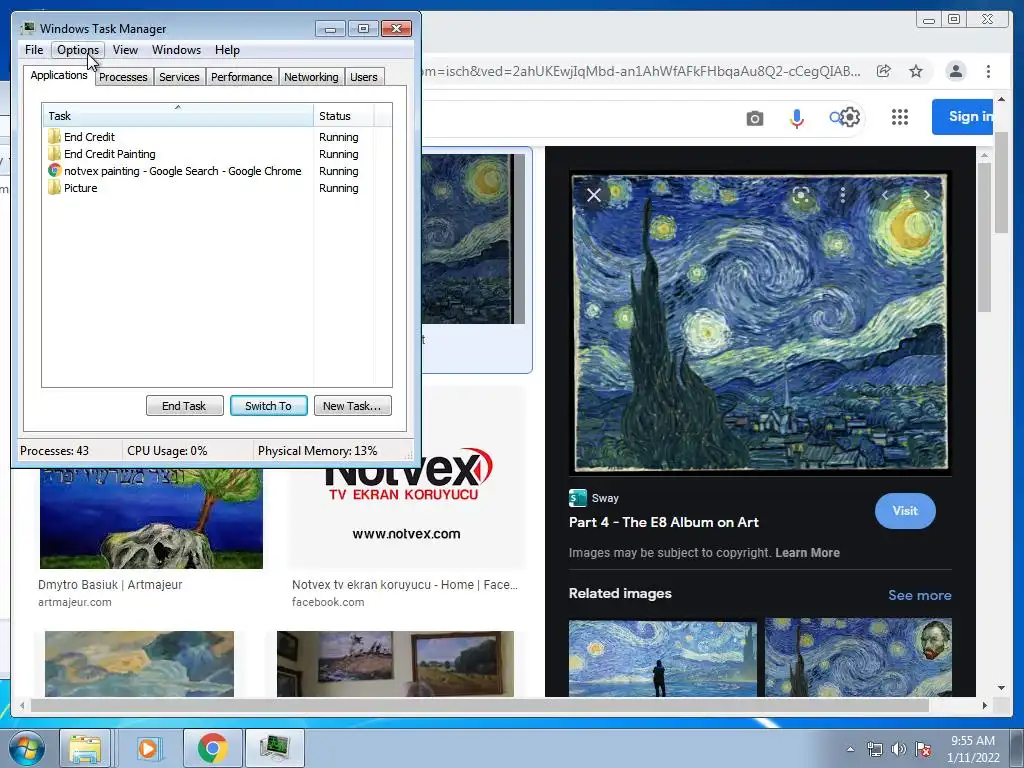Image resolution: width=1024 pixels, height=768 pixels.
Task: Open the Windows menu in Task Manager
Action: (x=176, y=50)
